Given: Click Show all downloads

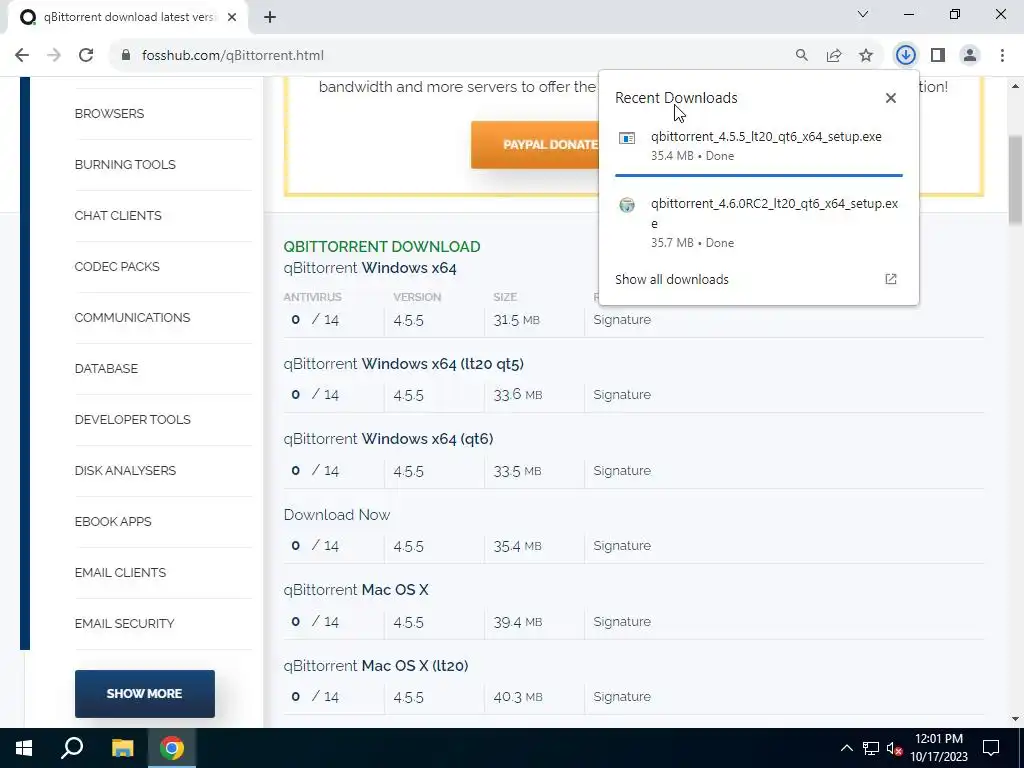Looking at the screenshot, I should (671, 280).
